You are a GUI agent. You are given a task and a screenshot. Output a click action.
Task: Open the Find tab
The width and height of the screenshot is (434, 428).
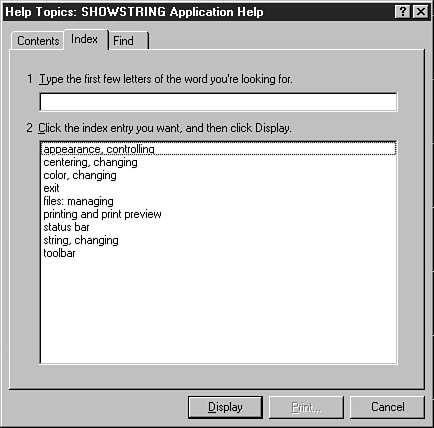(x=128, y=41)
